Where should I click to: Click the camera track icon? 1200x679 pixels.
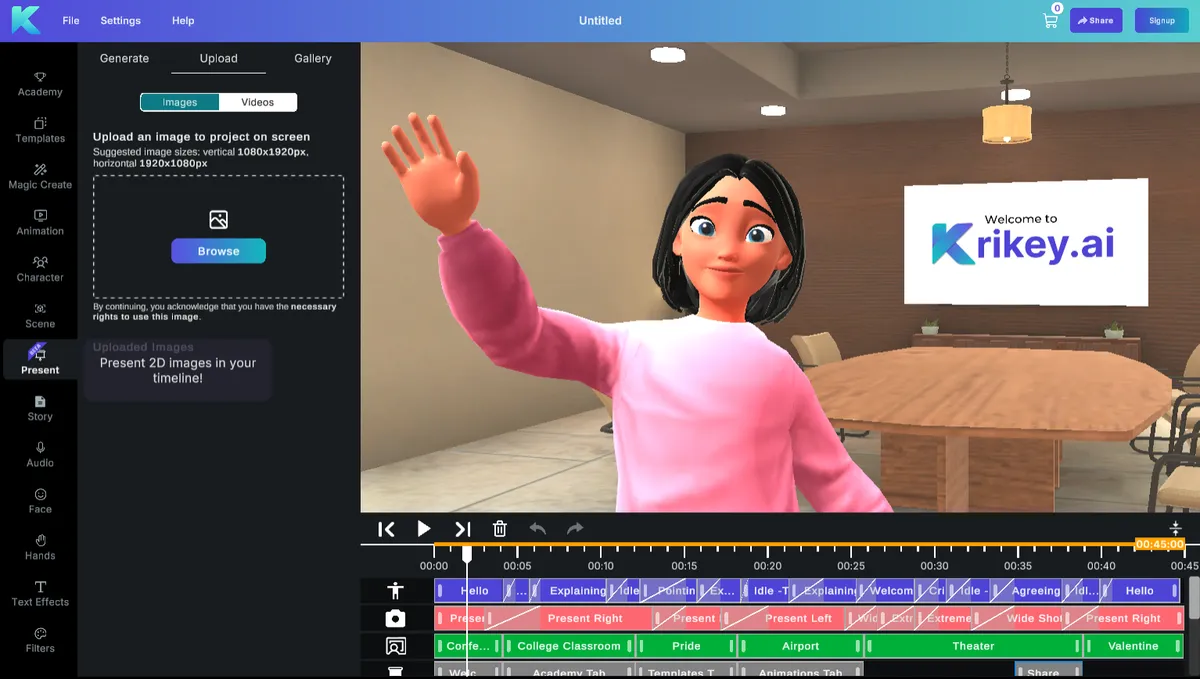click(x=396, y=619)
